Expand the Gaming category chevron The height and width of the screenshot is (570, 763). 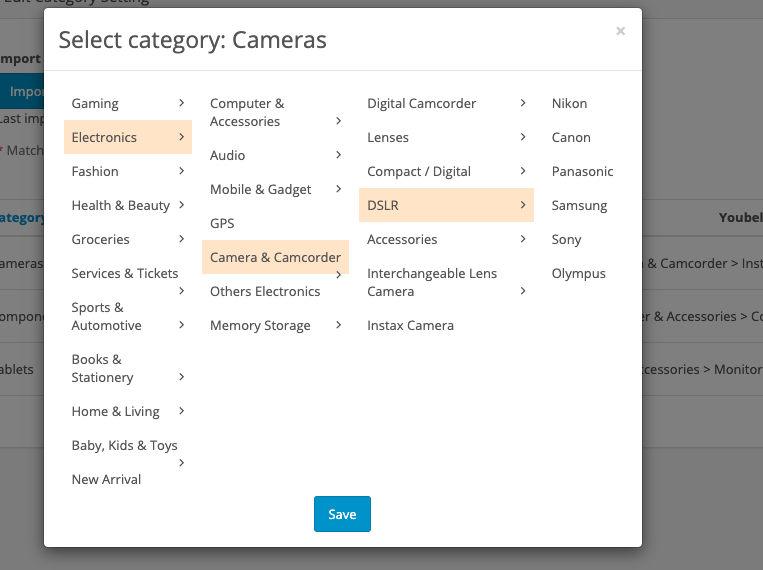(181, 103)
